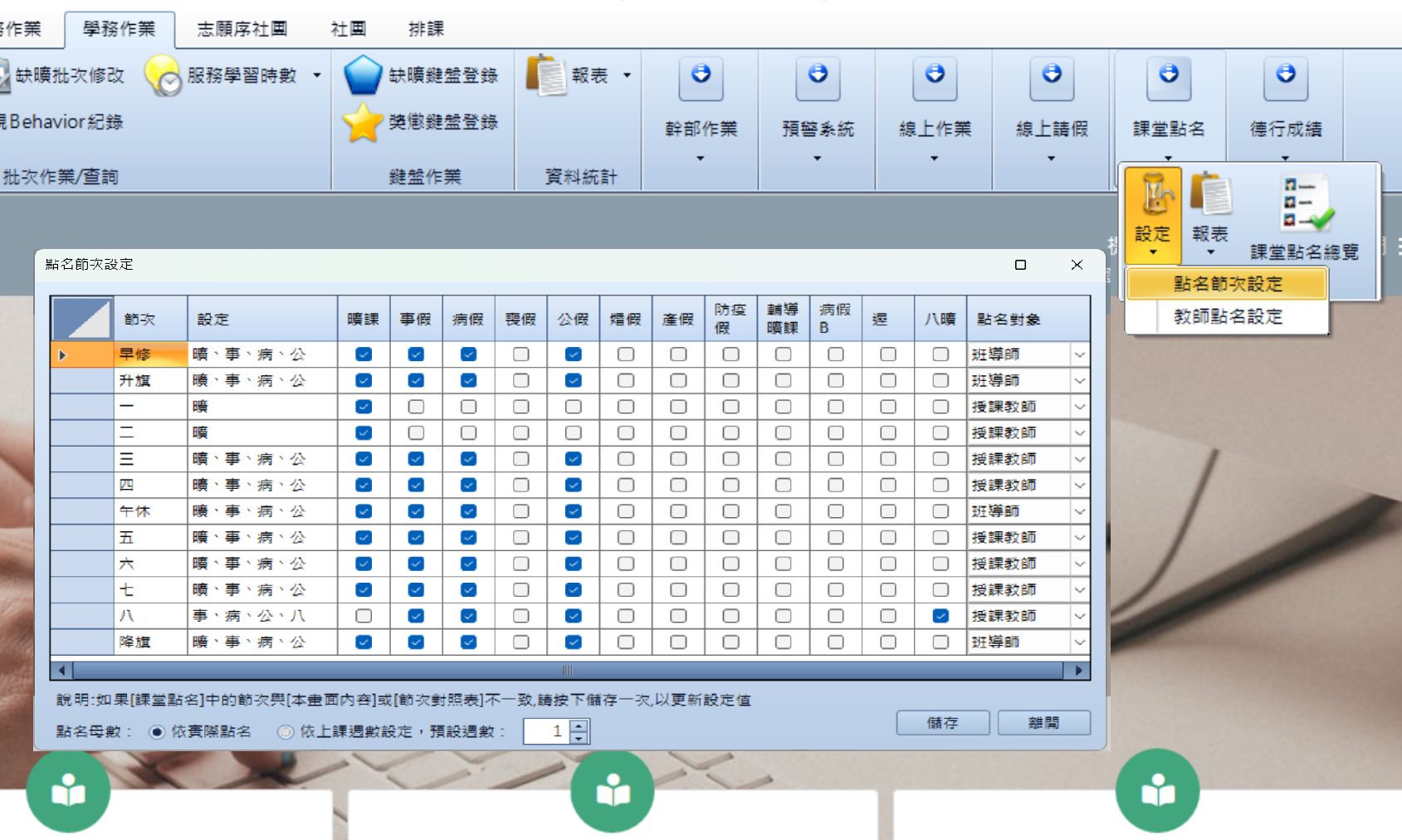Toggle 公假 checkbox for 升旗 row

(574, 380)
